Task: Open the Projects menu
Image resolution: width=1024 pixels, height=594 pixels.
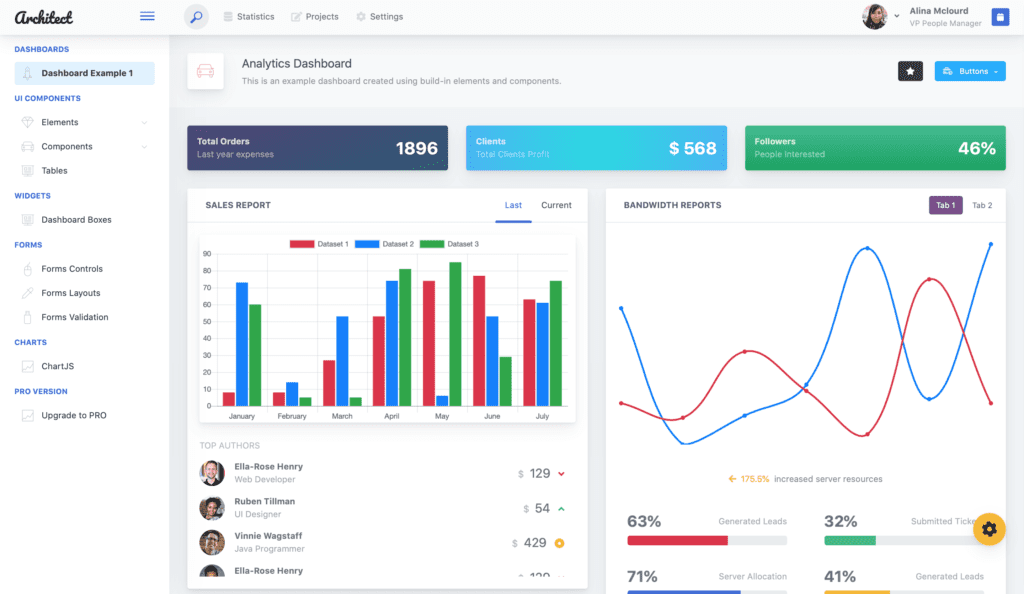Action: (315, 17)
